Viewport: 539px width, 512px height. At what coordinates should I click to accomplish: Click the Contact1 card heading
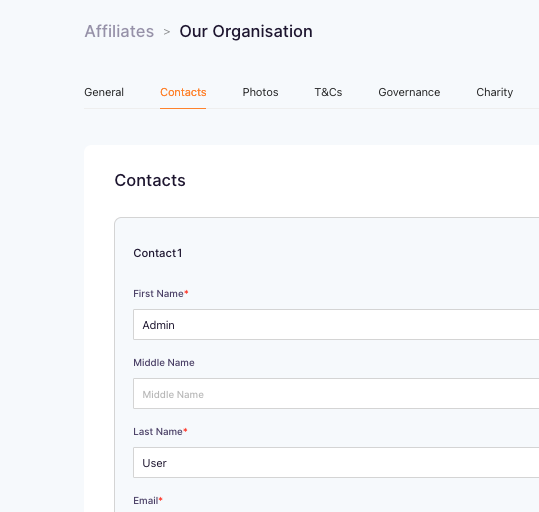pos(158,253)
